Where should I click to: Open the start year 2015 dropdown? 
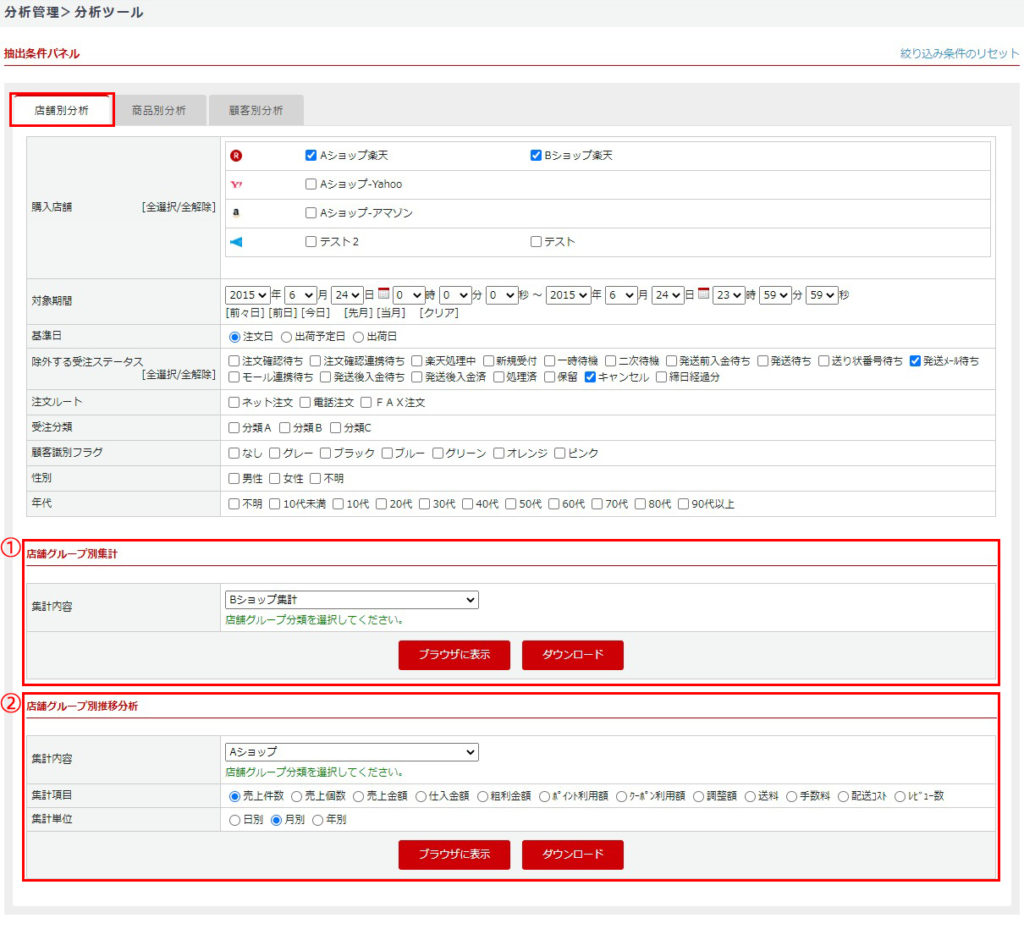pos(248,295)
